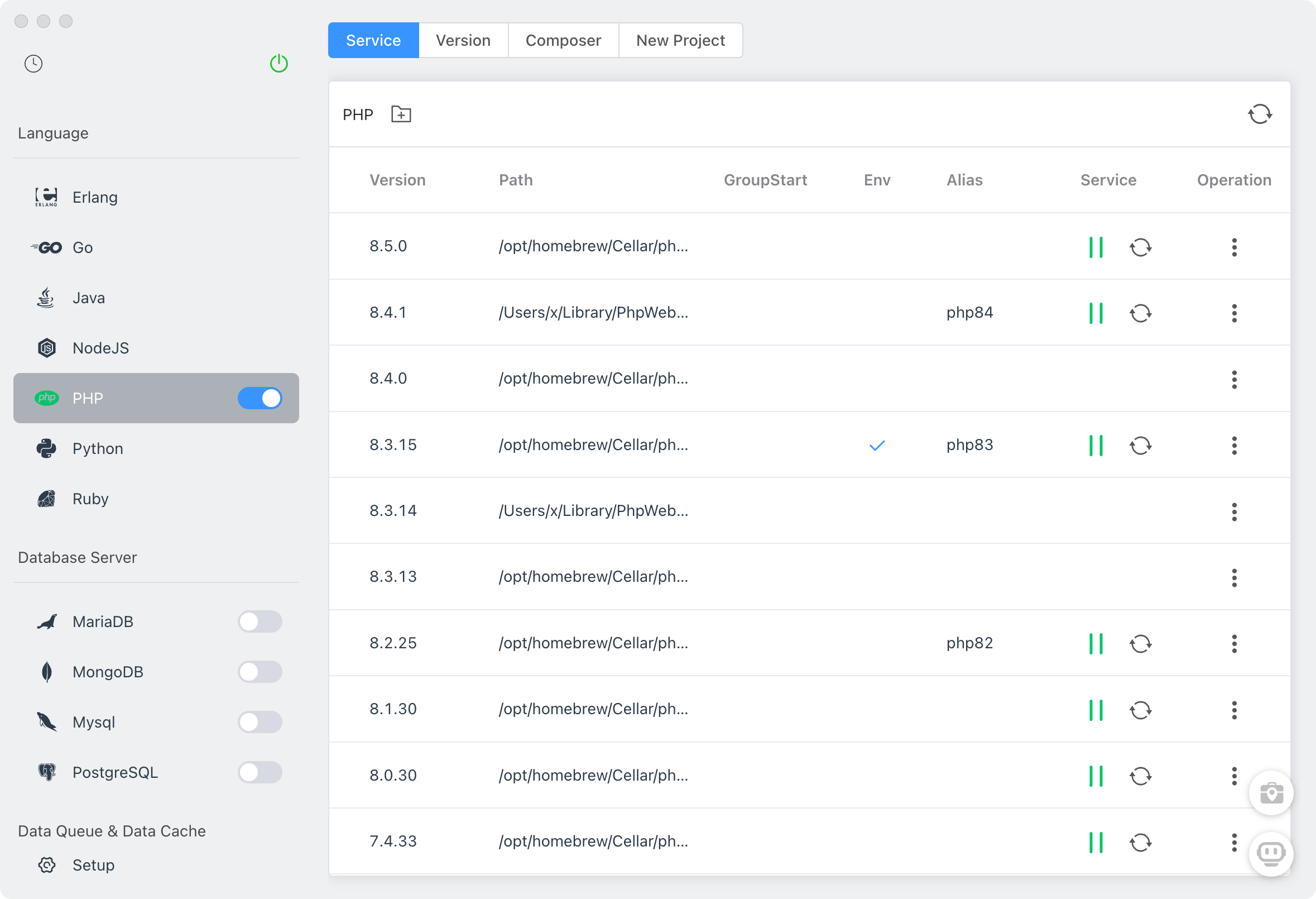Refresh the PHP version list

coord(1260,114)
